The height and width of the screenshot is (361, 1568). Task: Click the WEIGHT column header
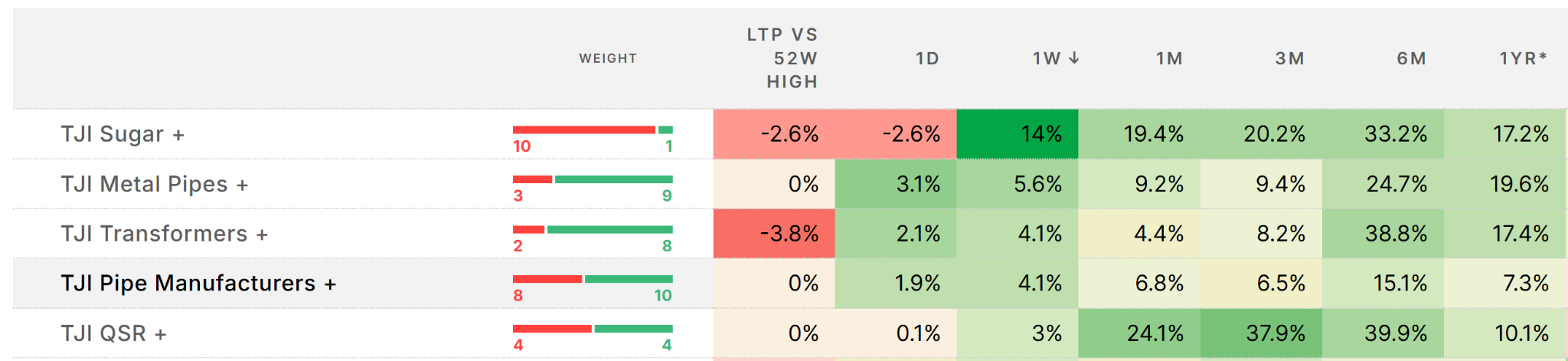[x=608, y=58]
